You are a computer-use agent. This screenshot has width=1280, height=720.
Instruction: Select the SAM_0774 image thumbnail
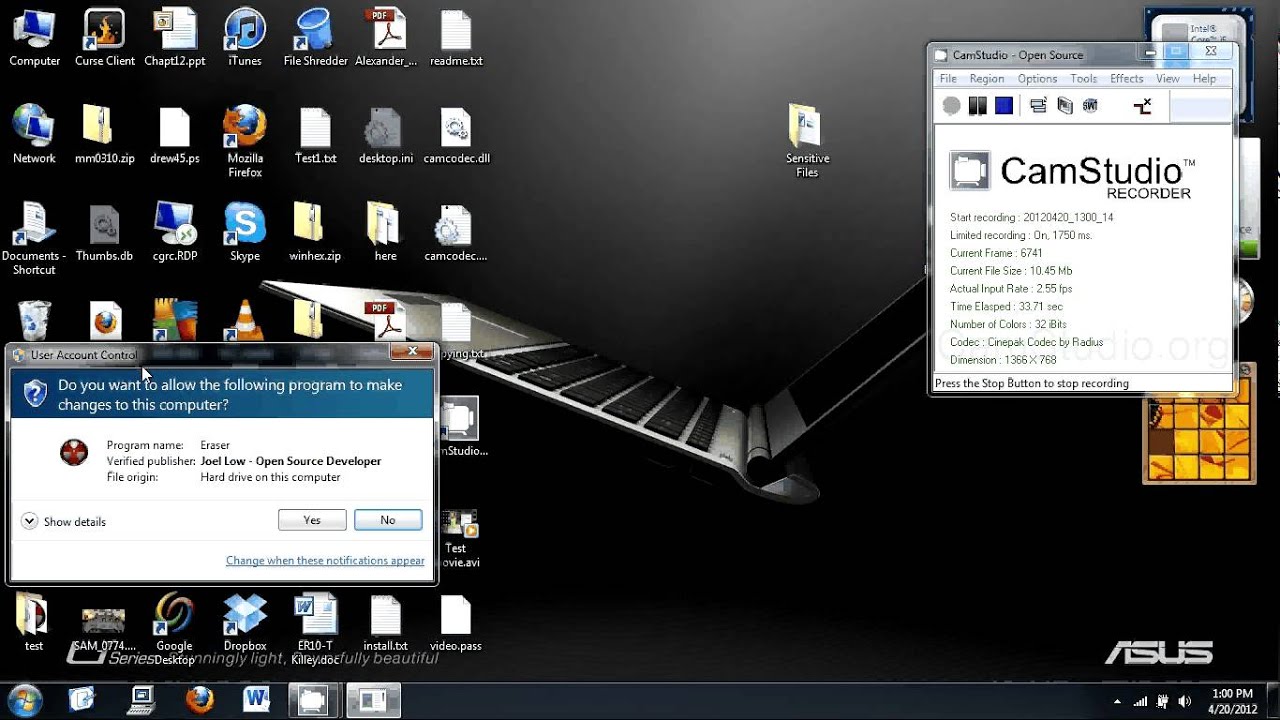(x=104, y=628)
